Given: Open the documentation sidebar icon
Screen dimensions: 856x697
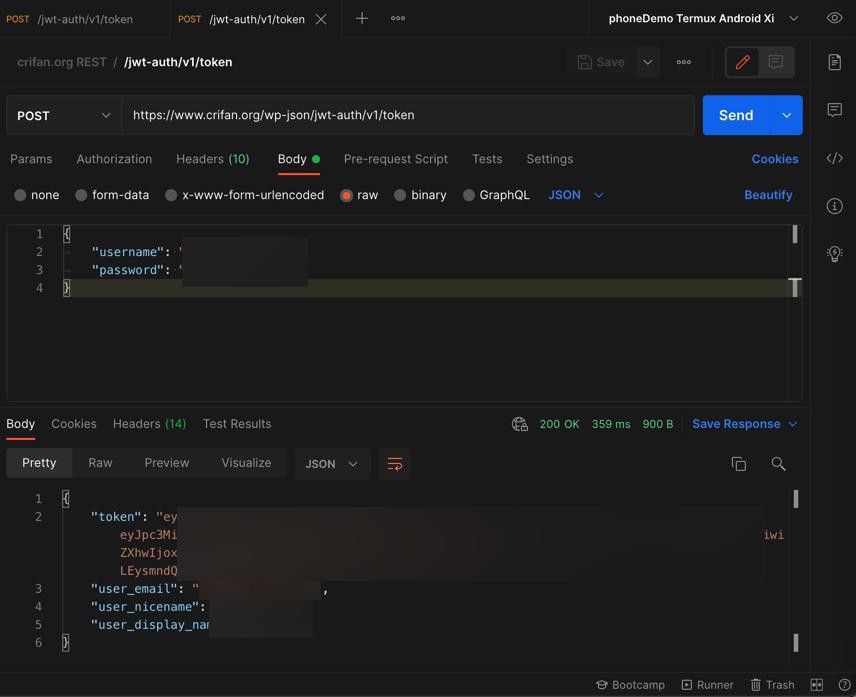Looking at the screenshot, I should (x=835, y=62).
